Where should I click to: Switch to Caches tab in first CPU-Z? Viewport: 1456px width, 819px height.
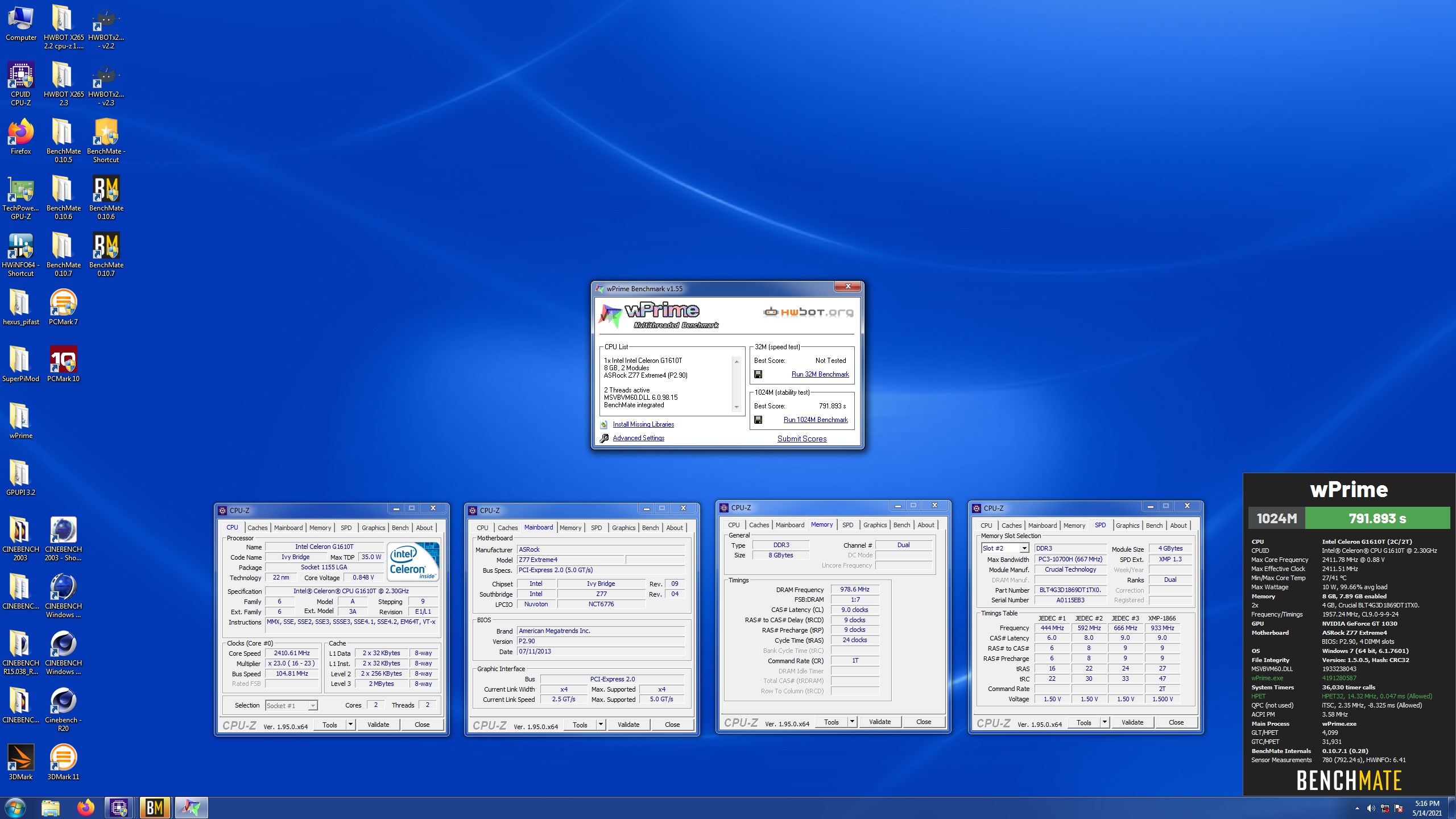(258, 528)
